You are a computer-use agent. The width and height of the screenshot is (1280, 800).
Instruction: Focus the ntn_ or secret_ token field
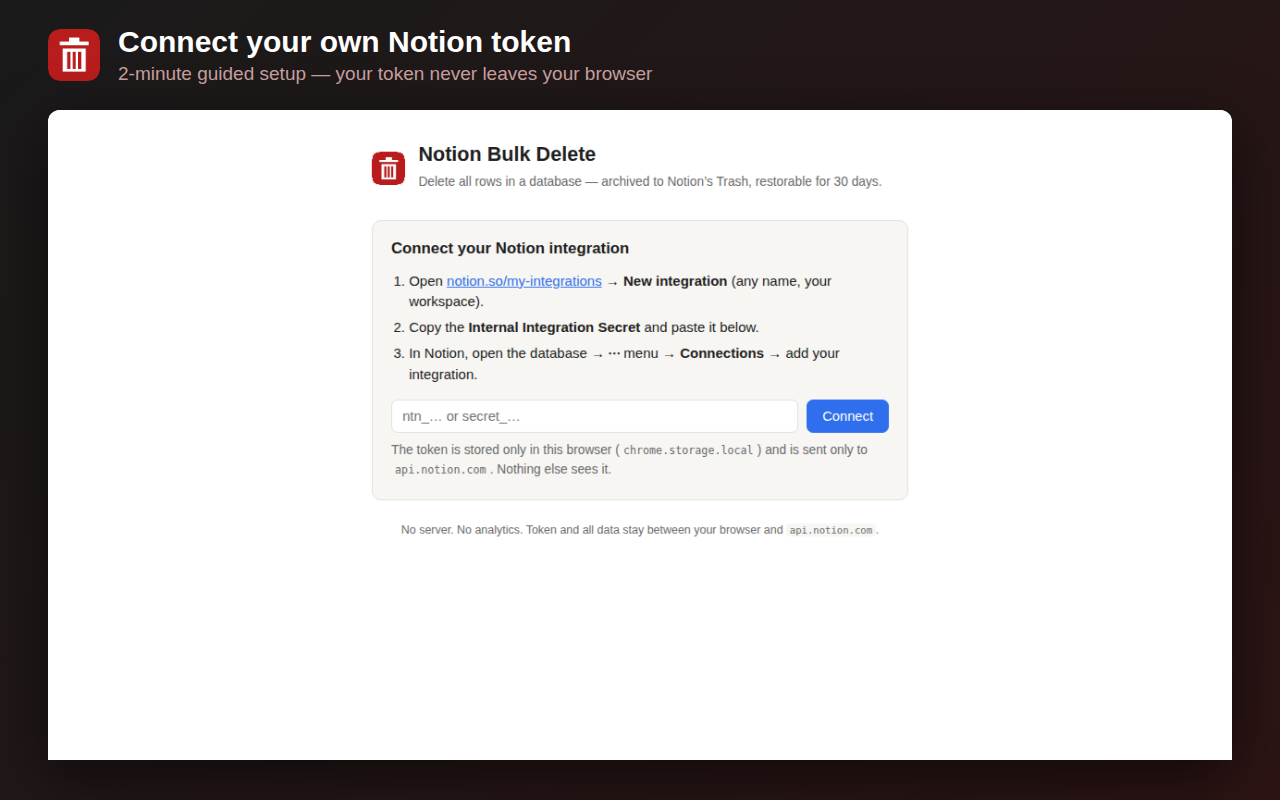(594, 416)
